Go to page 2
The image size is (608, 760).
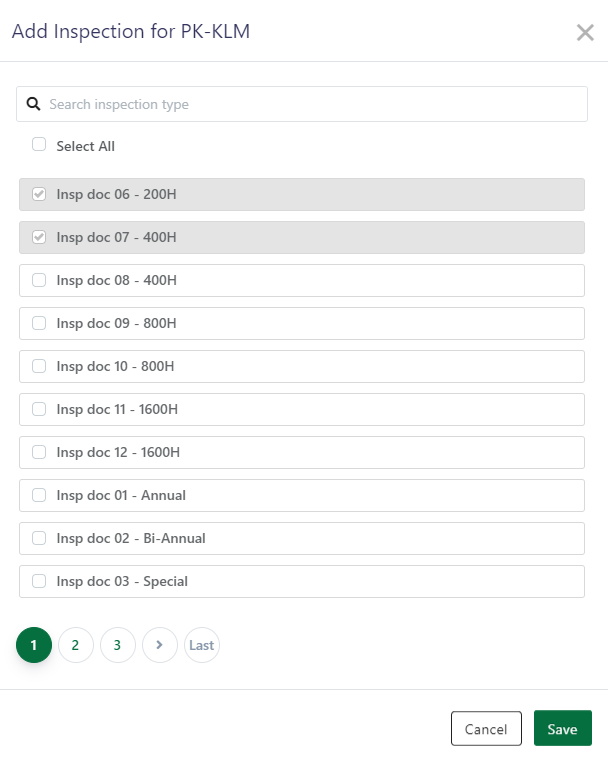(x=75, y=645)
